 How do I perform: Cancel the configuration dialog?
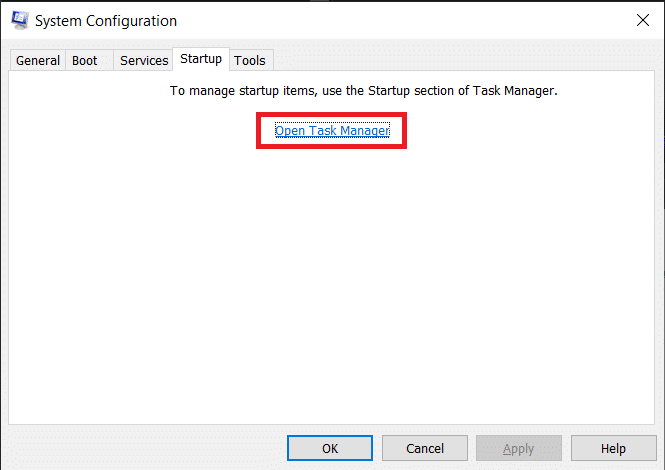pyautogui.click(x=426, y=449)
